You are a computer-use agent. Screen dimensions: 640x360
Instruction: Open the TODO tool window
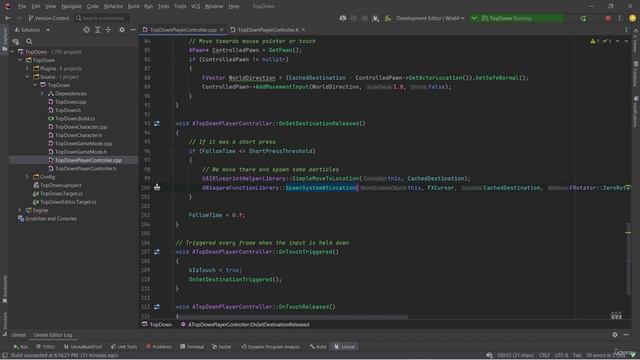[45, 347]
